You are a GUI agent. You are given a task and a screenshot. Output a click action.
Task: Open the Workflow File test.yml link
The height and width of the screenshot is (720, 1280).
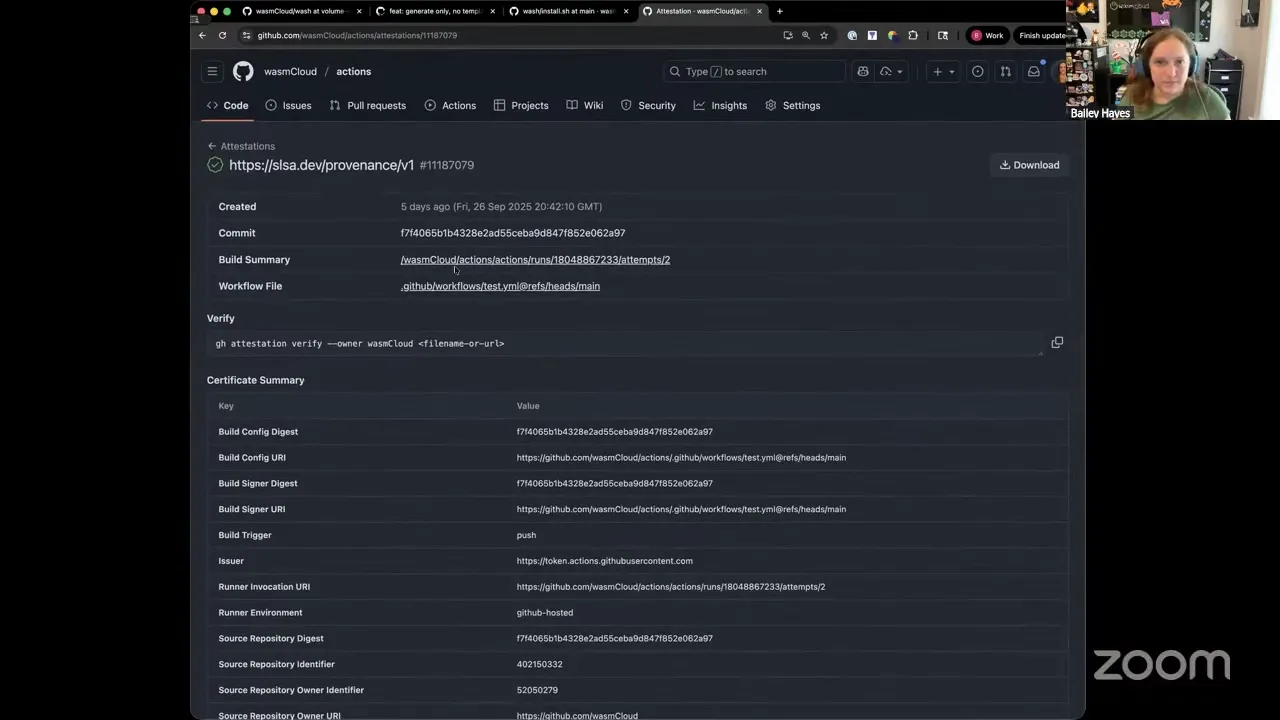[x=500, y=286]
